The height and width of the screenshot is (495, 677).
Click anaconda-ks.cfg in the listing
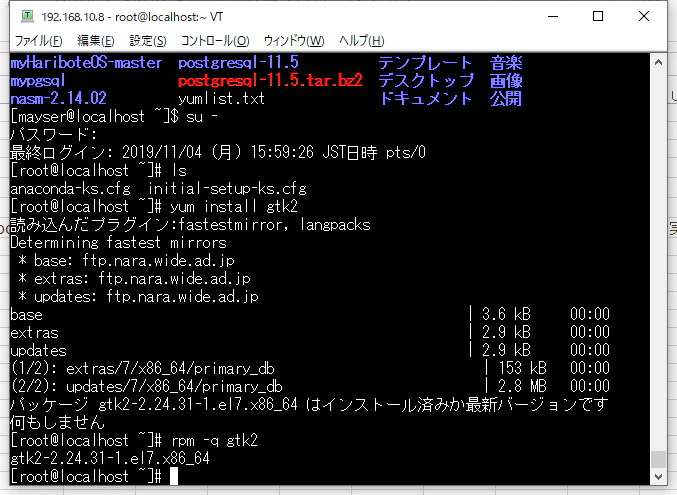[x=70, y=188]
